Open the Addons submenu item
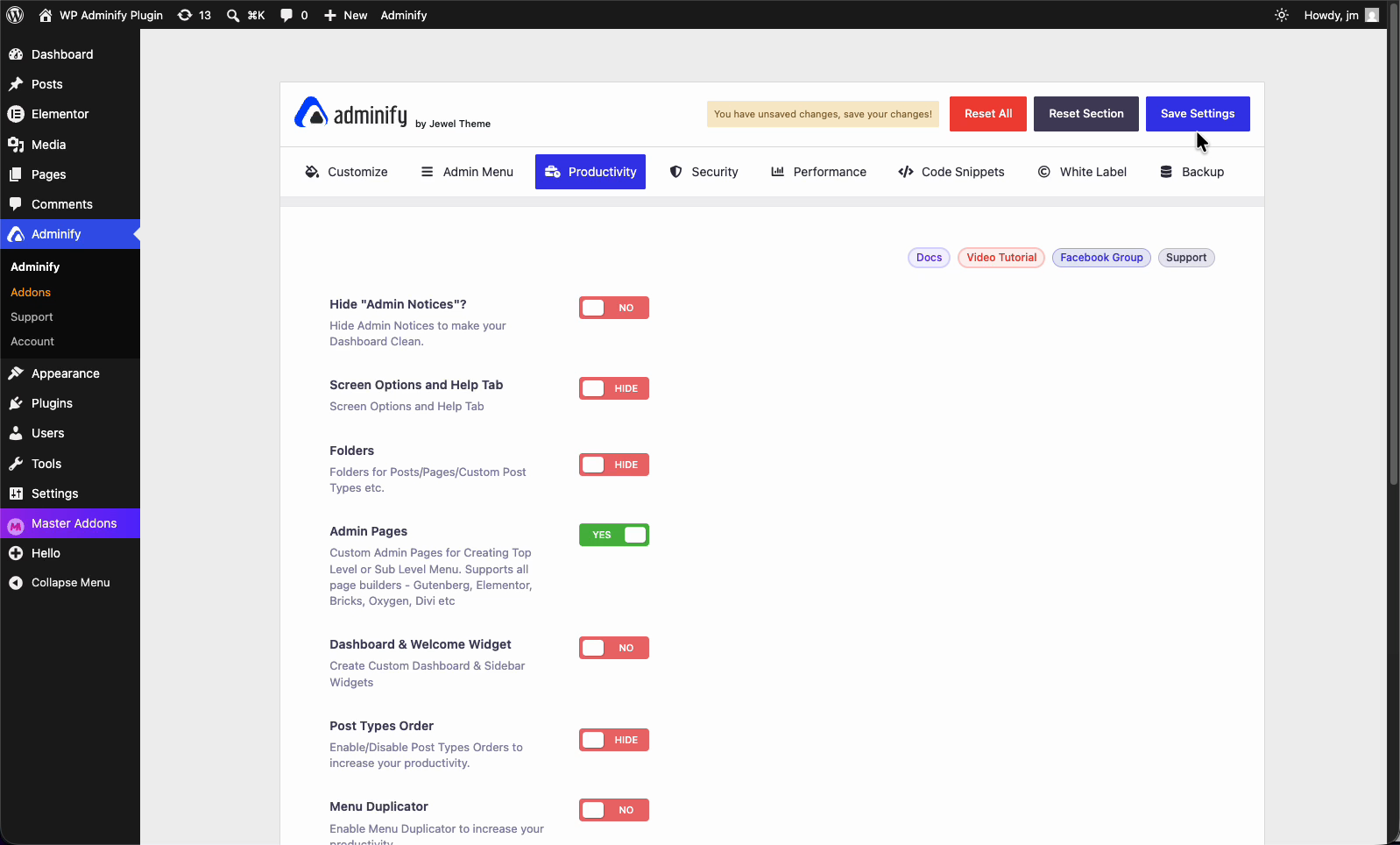Viewport: 1400px width, 845px height. (x=31, y=292)
